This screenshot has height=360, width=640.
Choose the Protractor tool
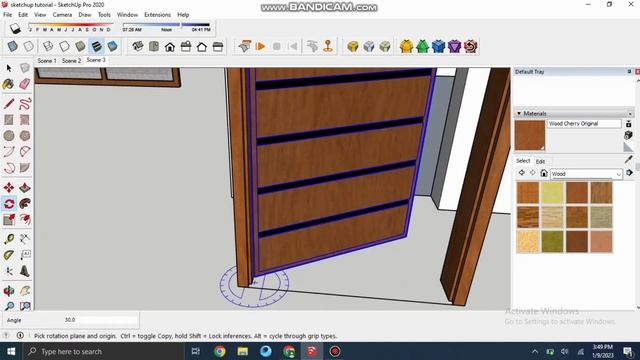pyautogui.click(x=9, y=255)
